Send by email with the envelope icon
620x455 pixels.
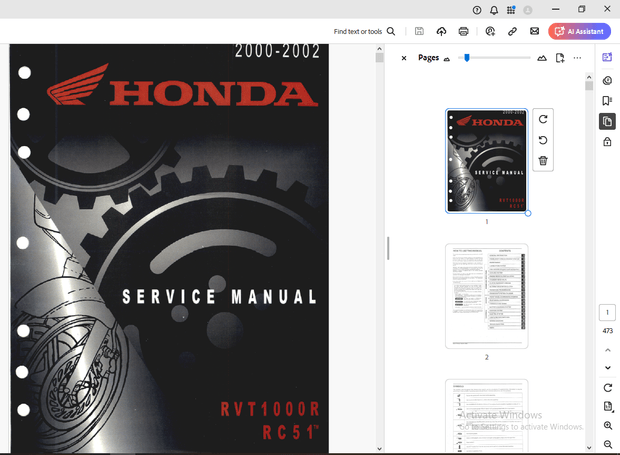pyautogui.click(x=534, y=31)
